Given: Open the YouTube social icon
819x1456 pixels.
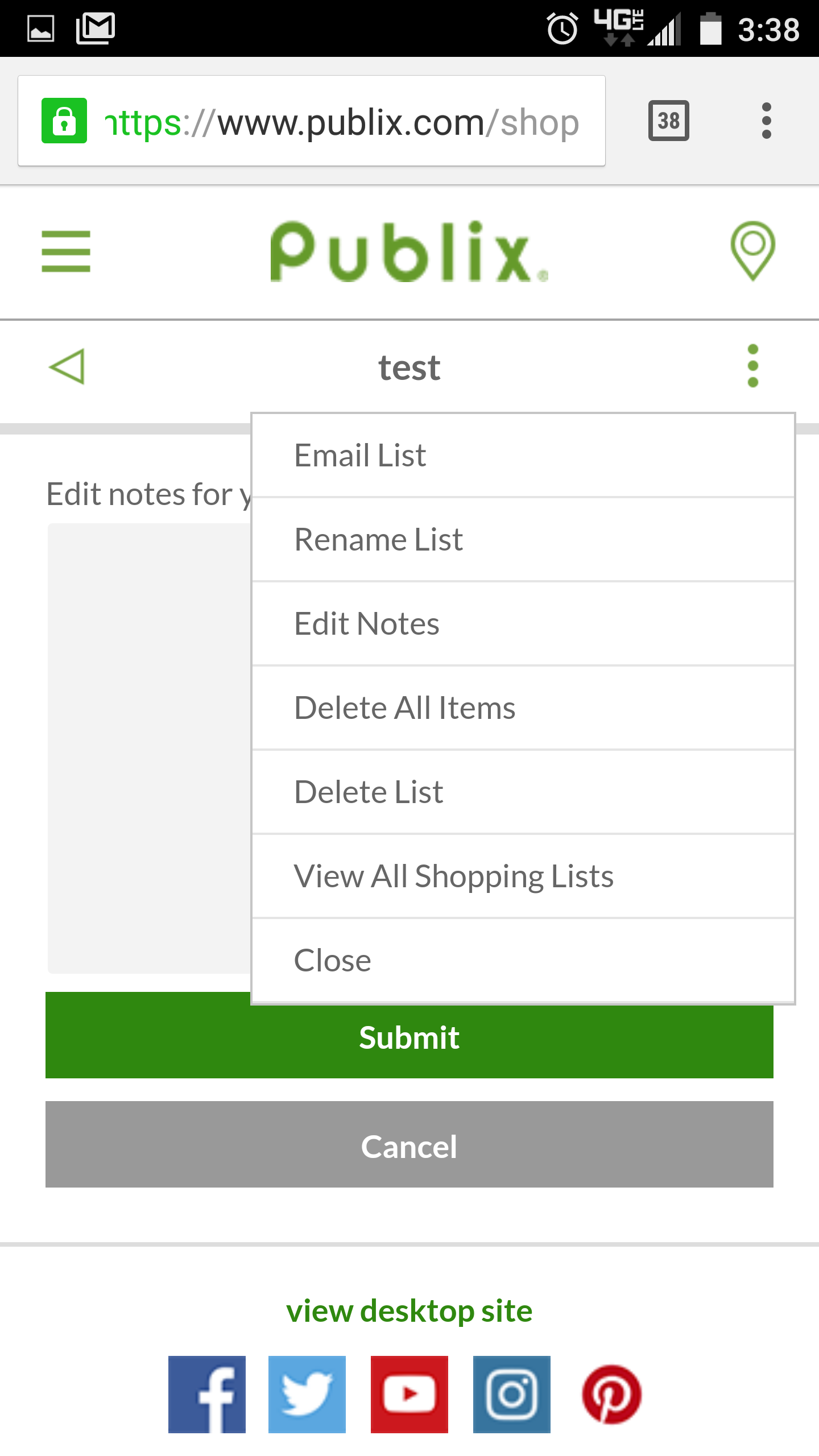Looking at the screenshot, I should point(409,1394).
